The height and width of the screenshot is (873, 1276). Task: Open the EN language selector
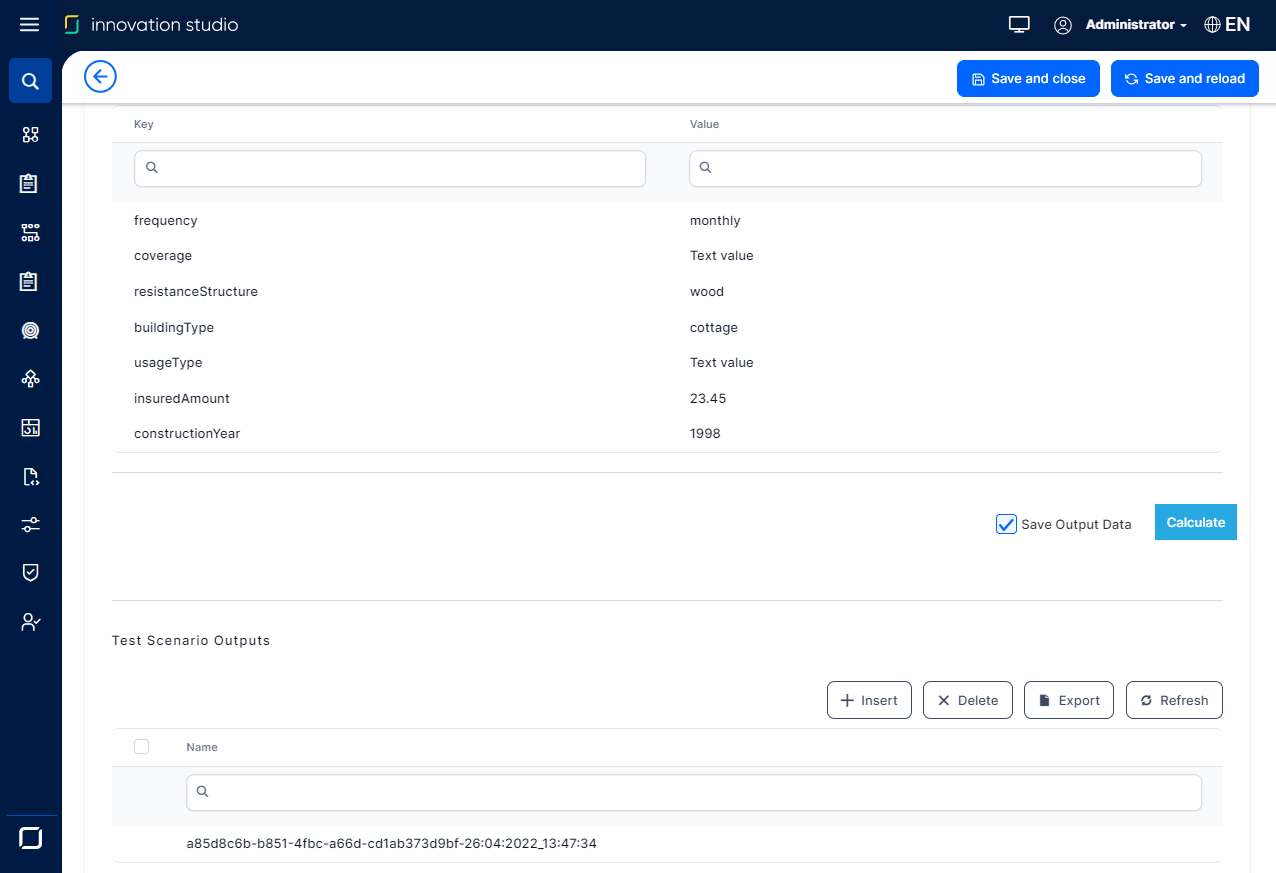click(x=1227, y=25)
